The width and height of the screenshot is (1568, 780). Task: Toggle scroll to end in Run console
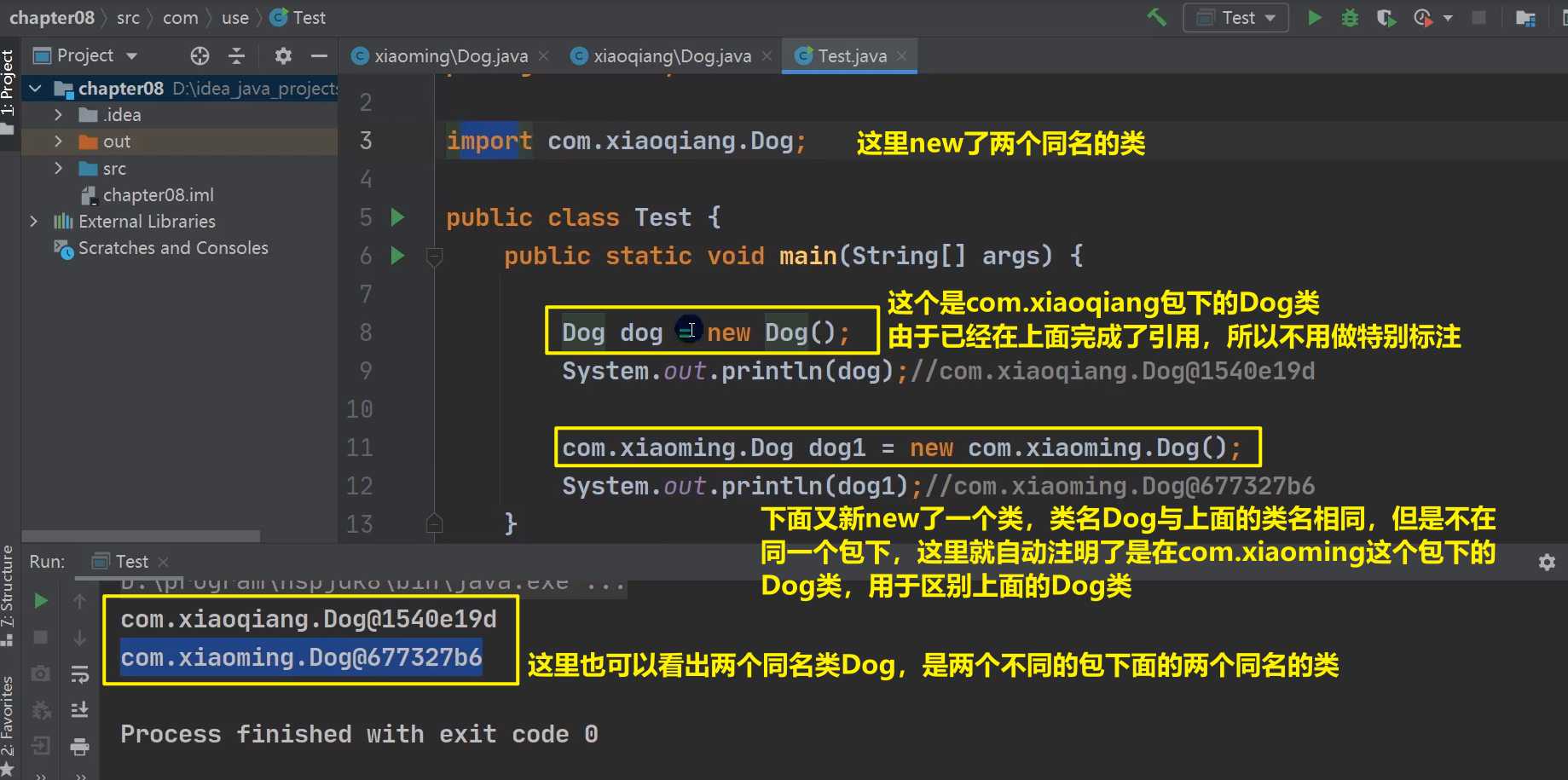pos(79,710)
